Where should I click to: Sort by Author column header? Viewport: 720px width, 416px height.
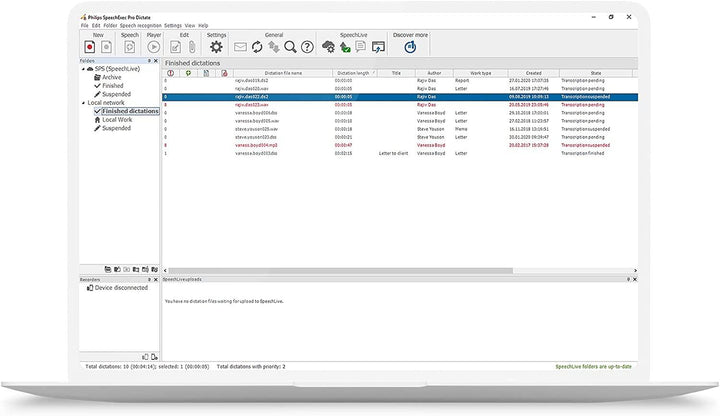(x=434, y=73)
